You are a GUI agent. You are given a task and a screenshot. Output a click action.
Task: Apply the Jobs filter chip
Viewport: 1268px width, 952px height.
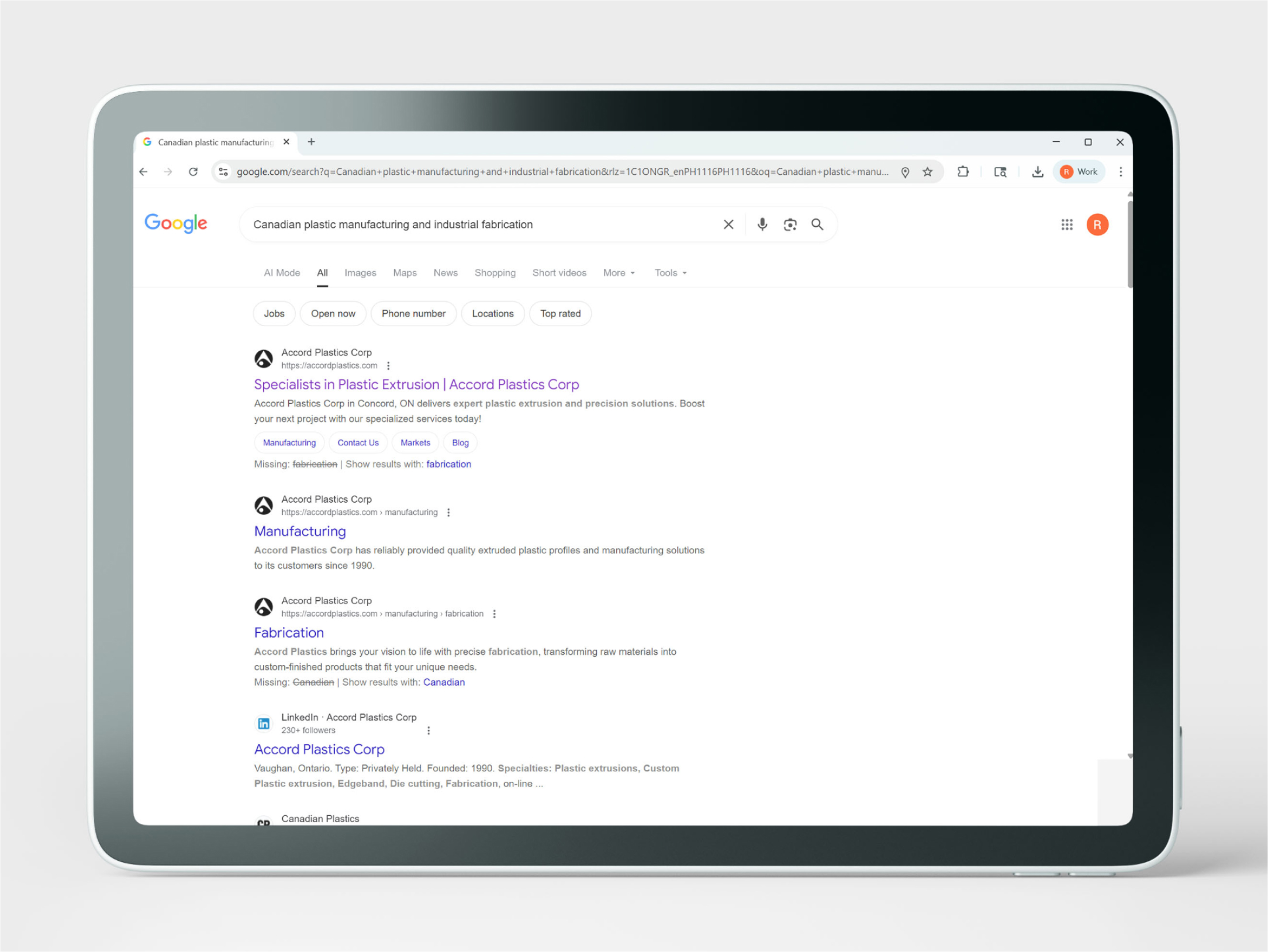pyautogui.click(x=274, y=314)
